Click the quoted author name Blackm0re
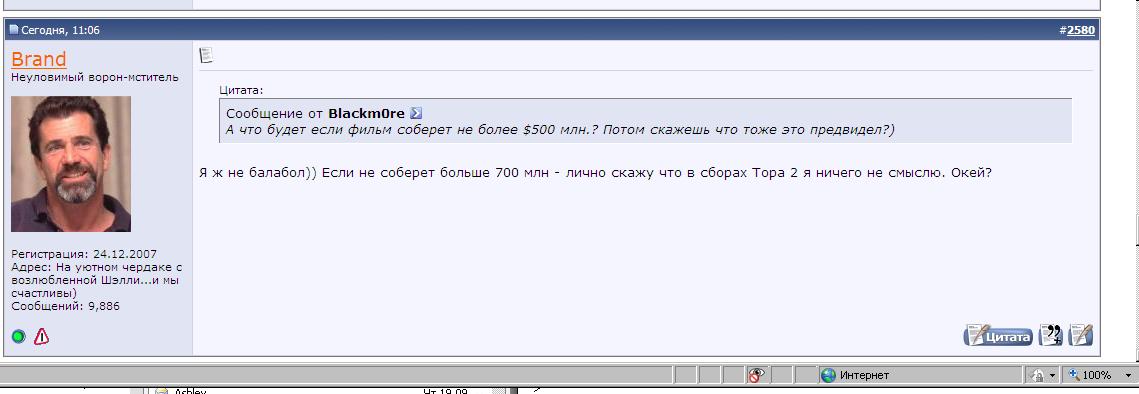 click(366, 114)
